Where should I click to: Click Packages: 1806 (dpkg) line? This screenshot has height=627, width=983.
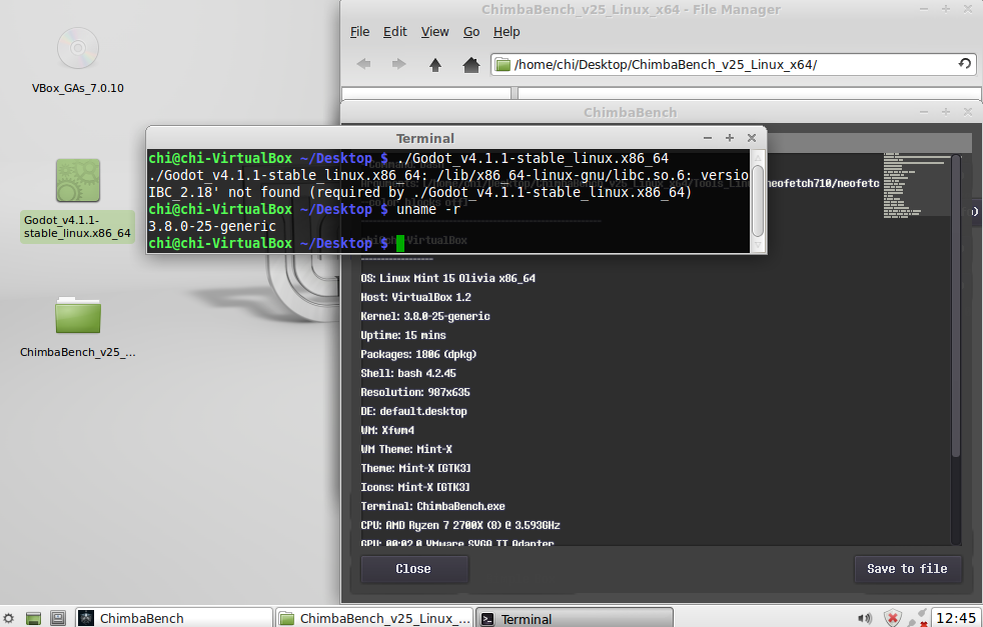[418, 354]
